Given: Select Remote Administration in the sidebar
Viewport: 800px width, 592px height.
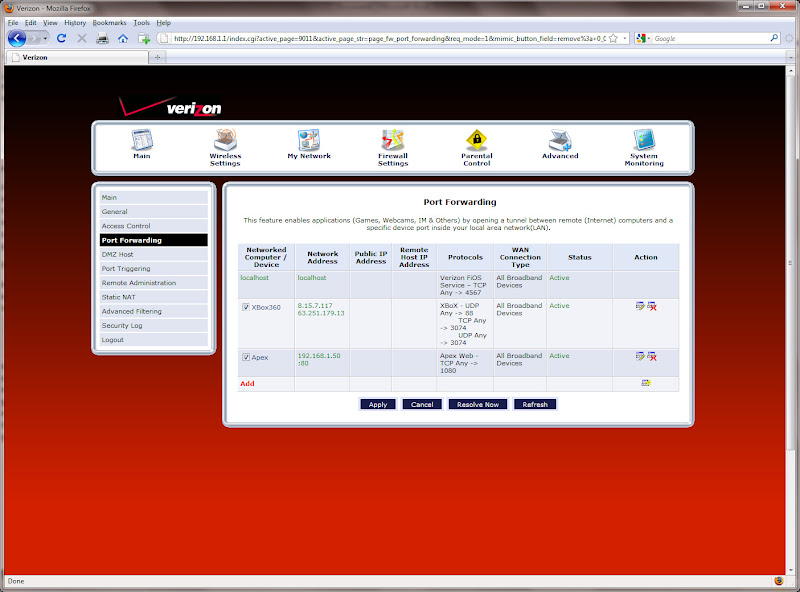Looking at the screenshot, I should coord(154,283).
